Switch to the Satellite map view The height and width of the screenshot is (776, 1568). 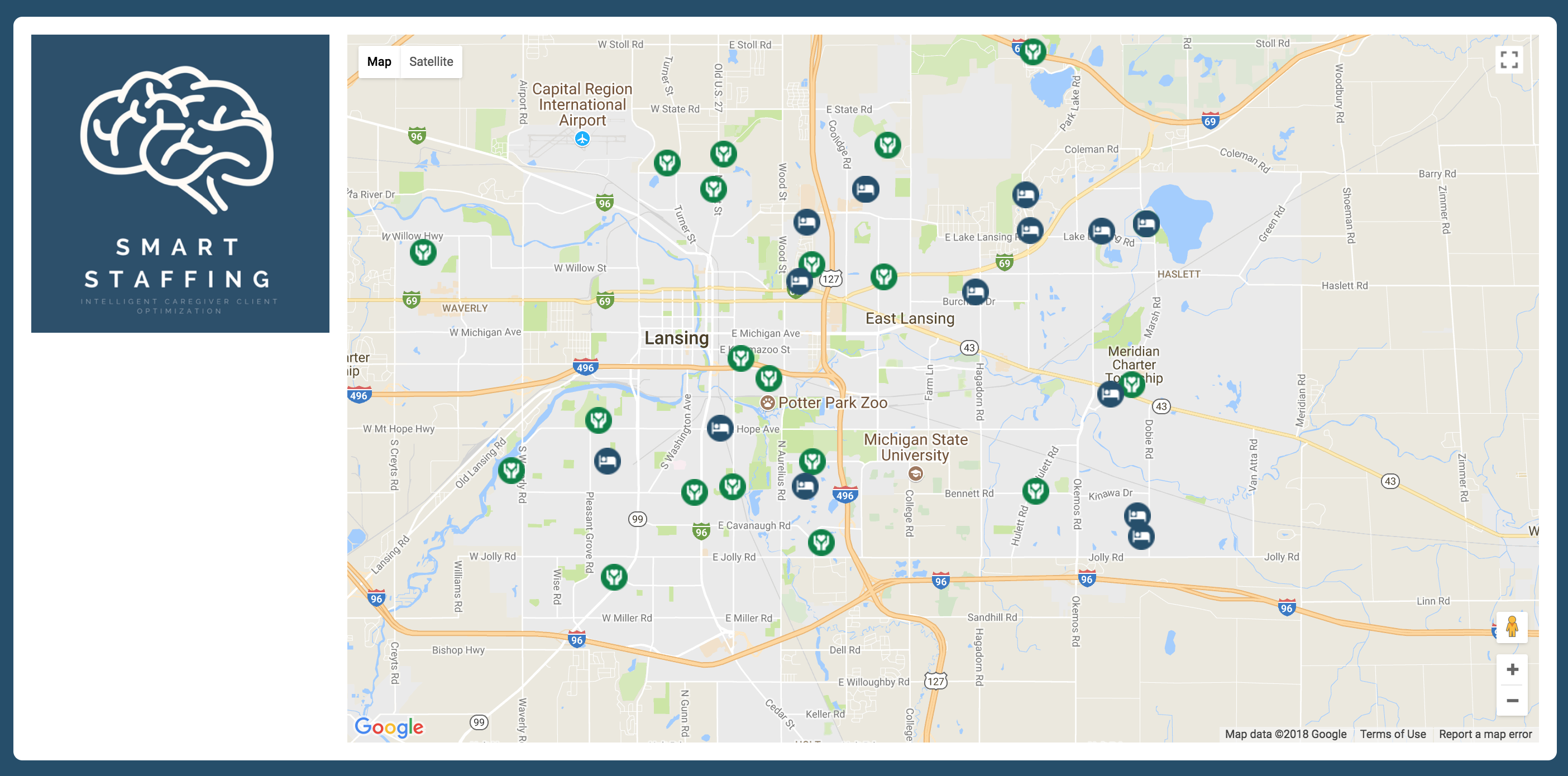(431, 61)
